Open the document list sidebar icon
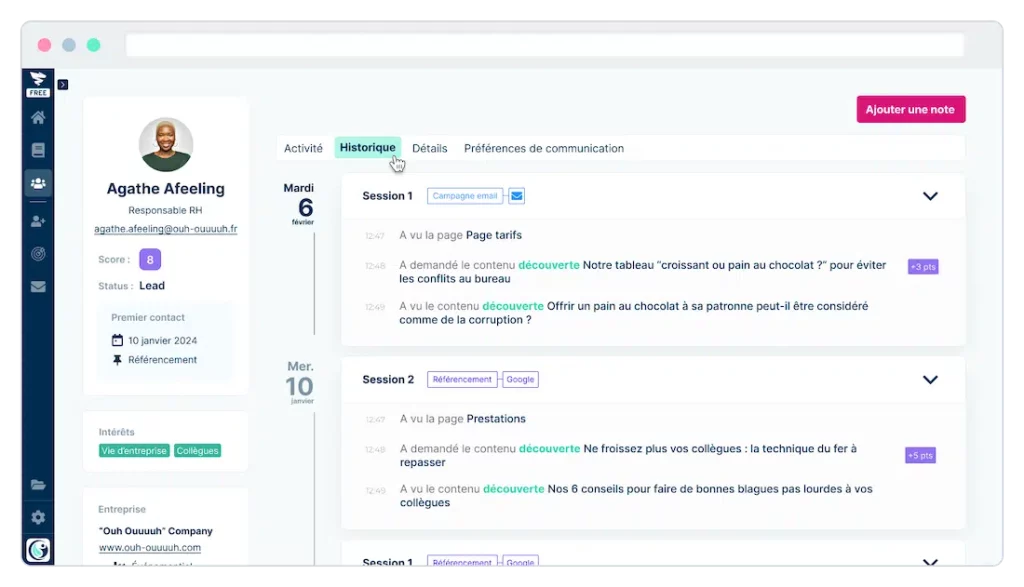This screenshot has height=587, width=1024. click(38, 150)
